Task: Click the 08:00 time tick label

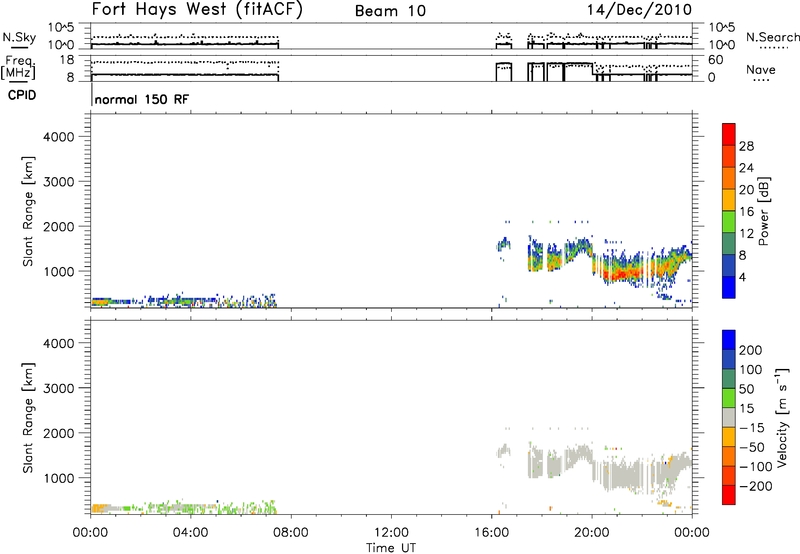Action: click(x=291, y=533)
